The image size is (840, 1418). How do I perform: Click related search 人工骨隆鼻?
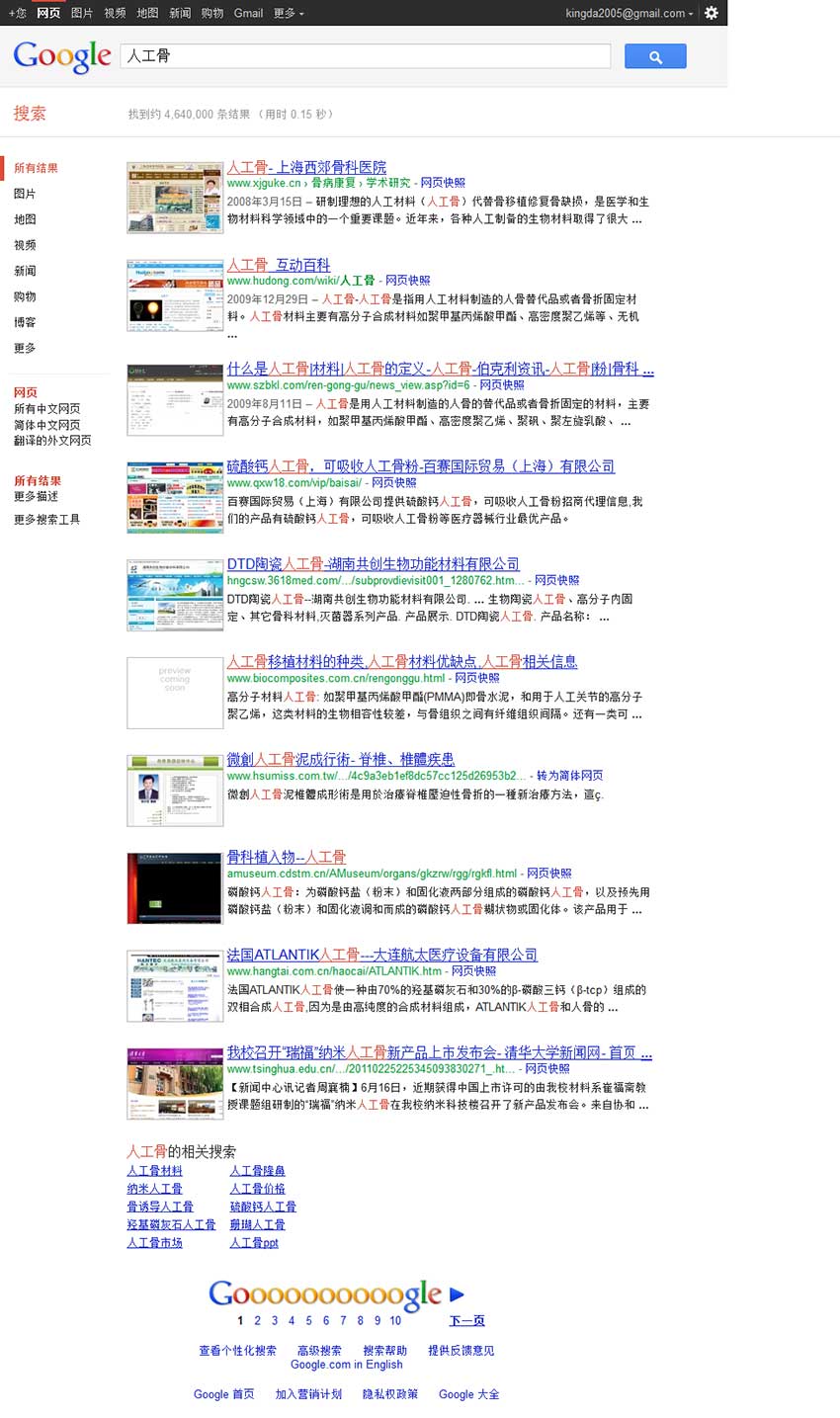click(258, 1171)
